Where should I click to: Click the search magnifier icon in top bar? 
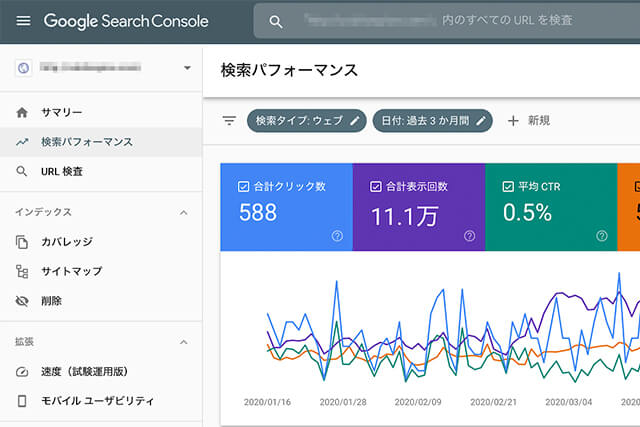(277, 21)
